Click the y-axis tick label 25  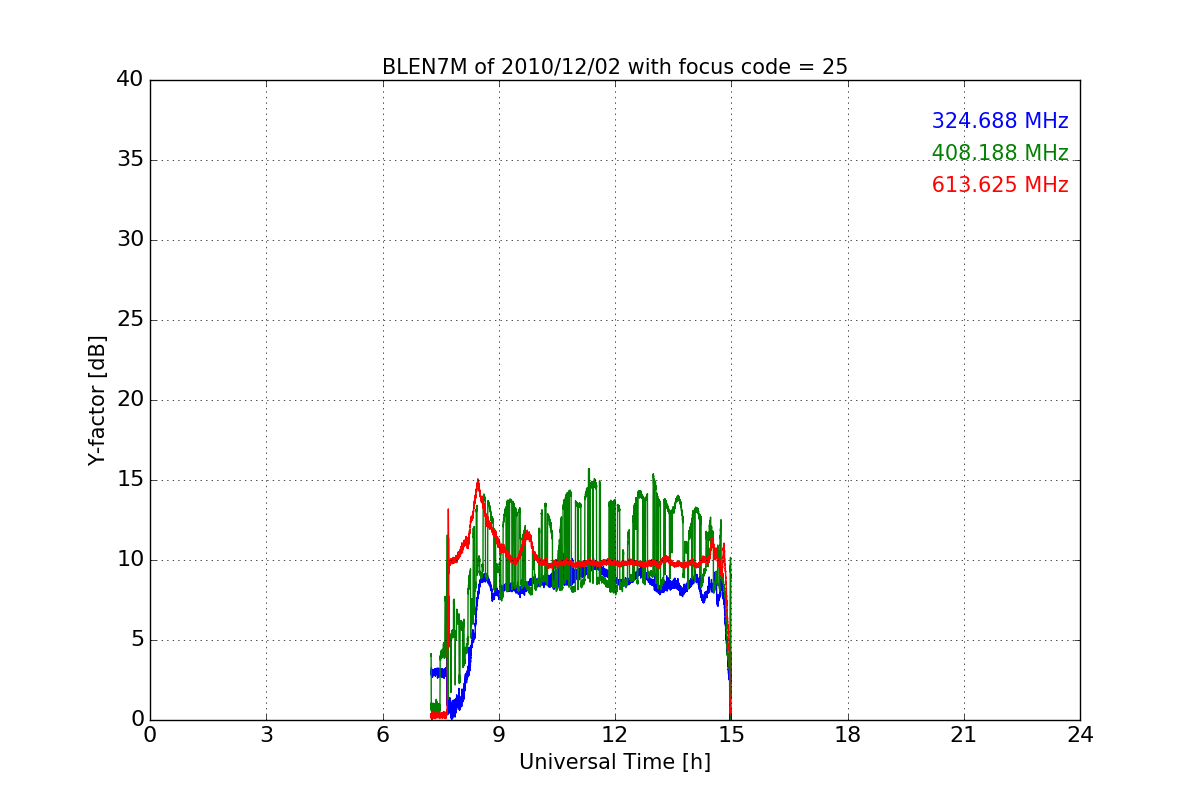click(x=130, y=320)
